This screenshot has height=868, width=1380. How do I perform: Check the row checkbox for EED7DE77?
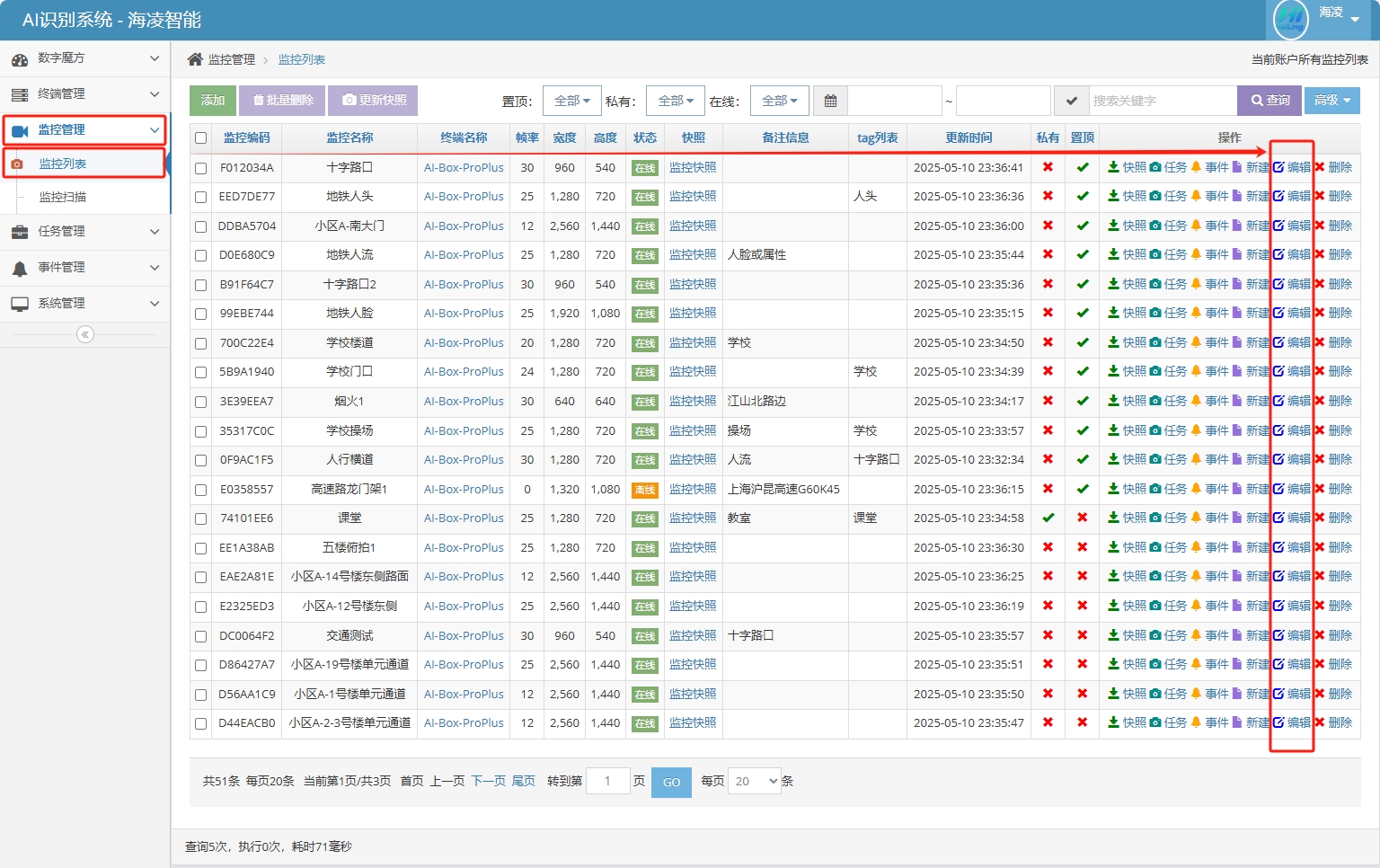pos(201,197)
